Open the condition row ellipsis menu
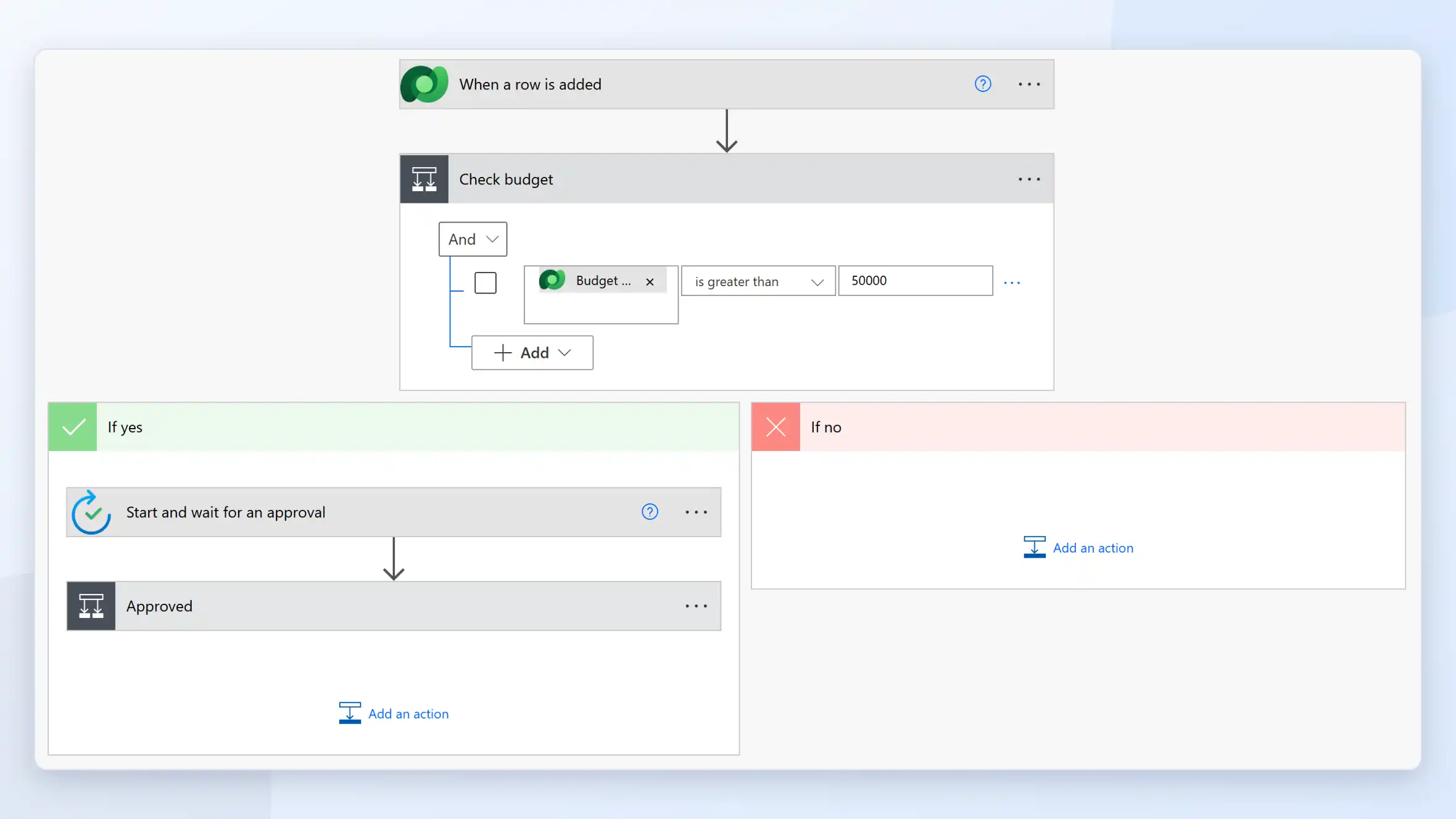The width and height of the screenshot is (1456, 819). pyautogui.click(x=1012, y=282)
